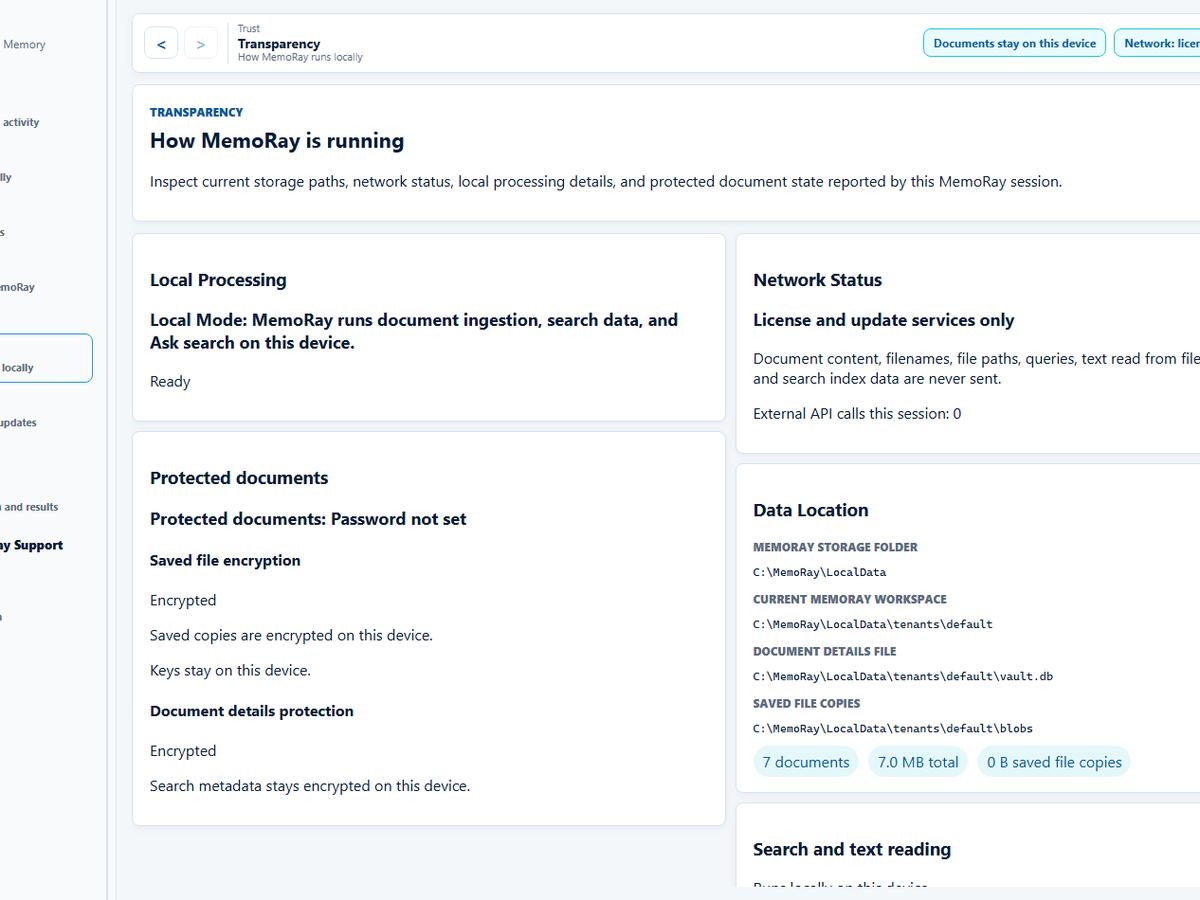Open the 'ay Support' sidebar heading
Viewport: 1200px width, 900px height.
tap(31, 545)
